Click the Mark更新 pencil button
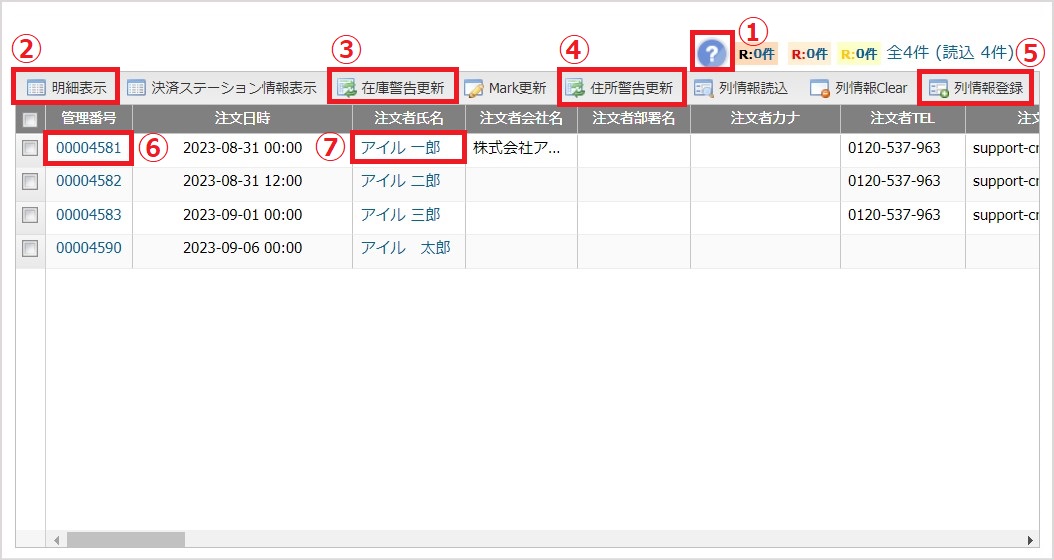Viewport: 1054px width, 560px height. pos(505,88)
